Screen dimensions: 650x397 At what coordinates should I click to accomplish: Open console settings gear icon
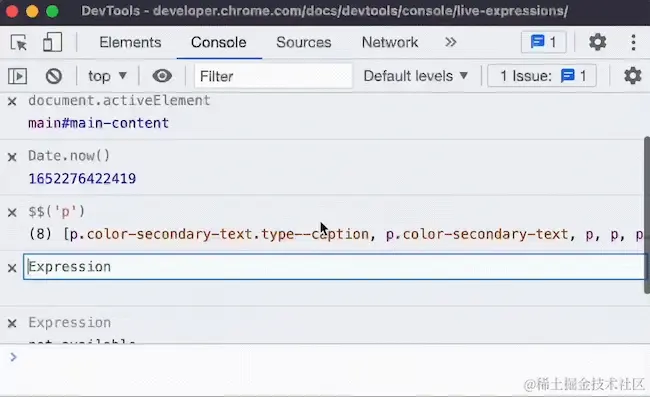click(x=633, y=76)
